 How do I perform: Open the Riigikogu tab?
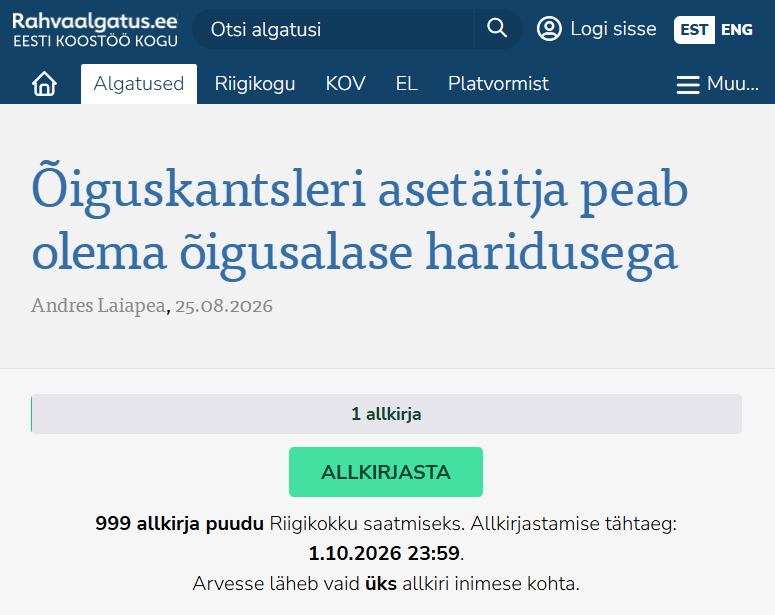(255, 84)
